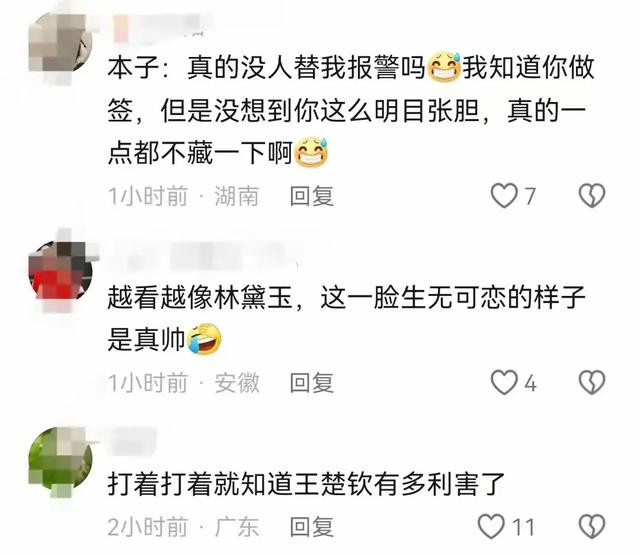Viewport: 640px width, 555px height.
Task: Open the green third commenter's avatar
Action: tap(60, 459)
